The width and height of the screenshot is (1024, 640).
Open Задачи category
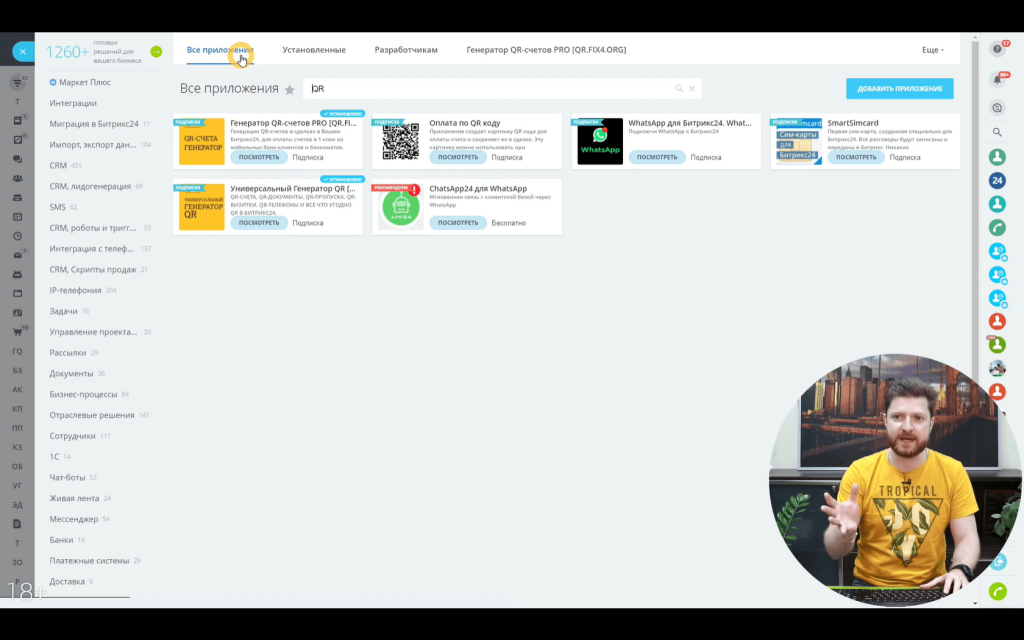[x=63, y=312]
